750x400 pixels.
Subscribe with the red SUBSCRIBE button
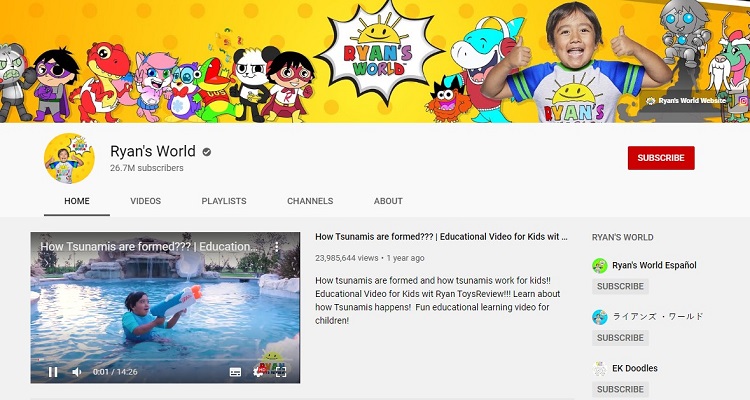coord(661,158)
